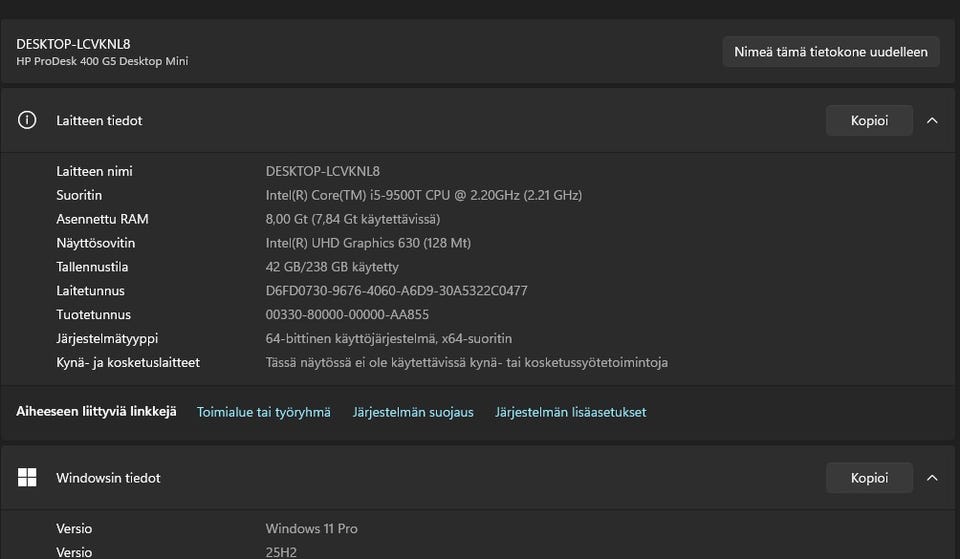Click the Näyttösovitin label
Screen dimensions: 960x559
click(x=96, y=243)
